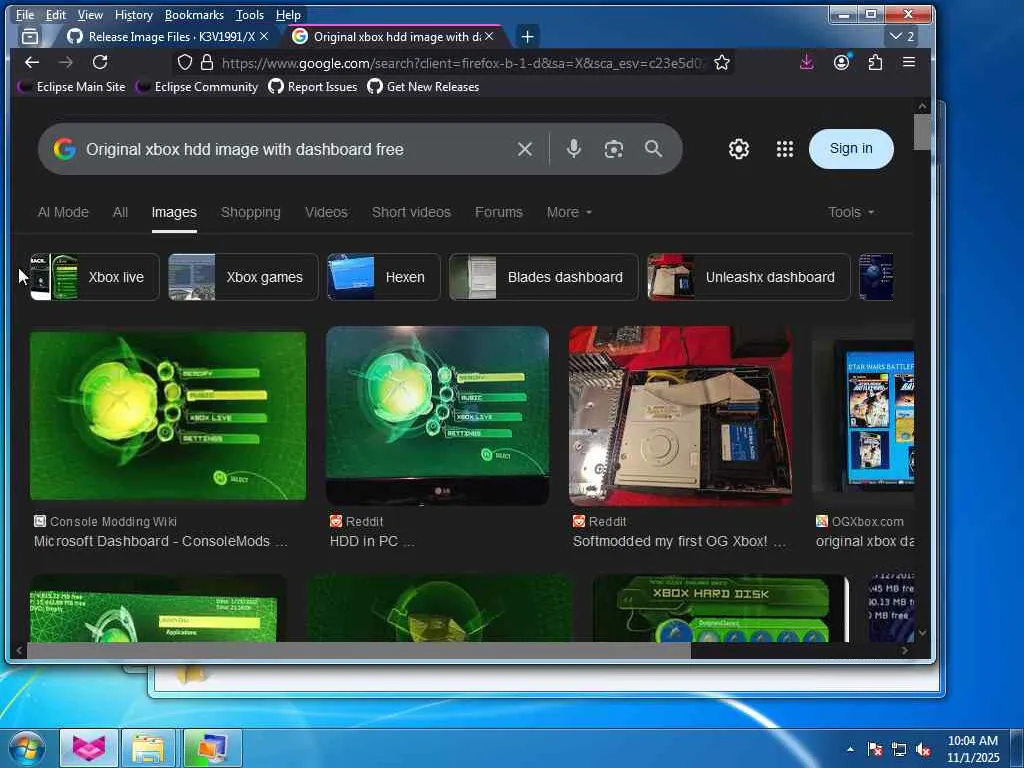Click the Action Center flag tray icon
This screenshot has height=768, width=1024.
[874, 749]
